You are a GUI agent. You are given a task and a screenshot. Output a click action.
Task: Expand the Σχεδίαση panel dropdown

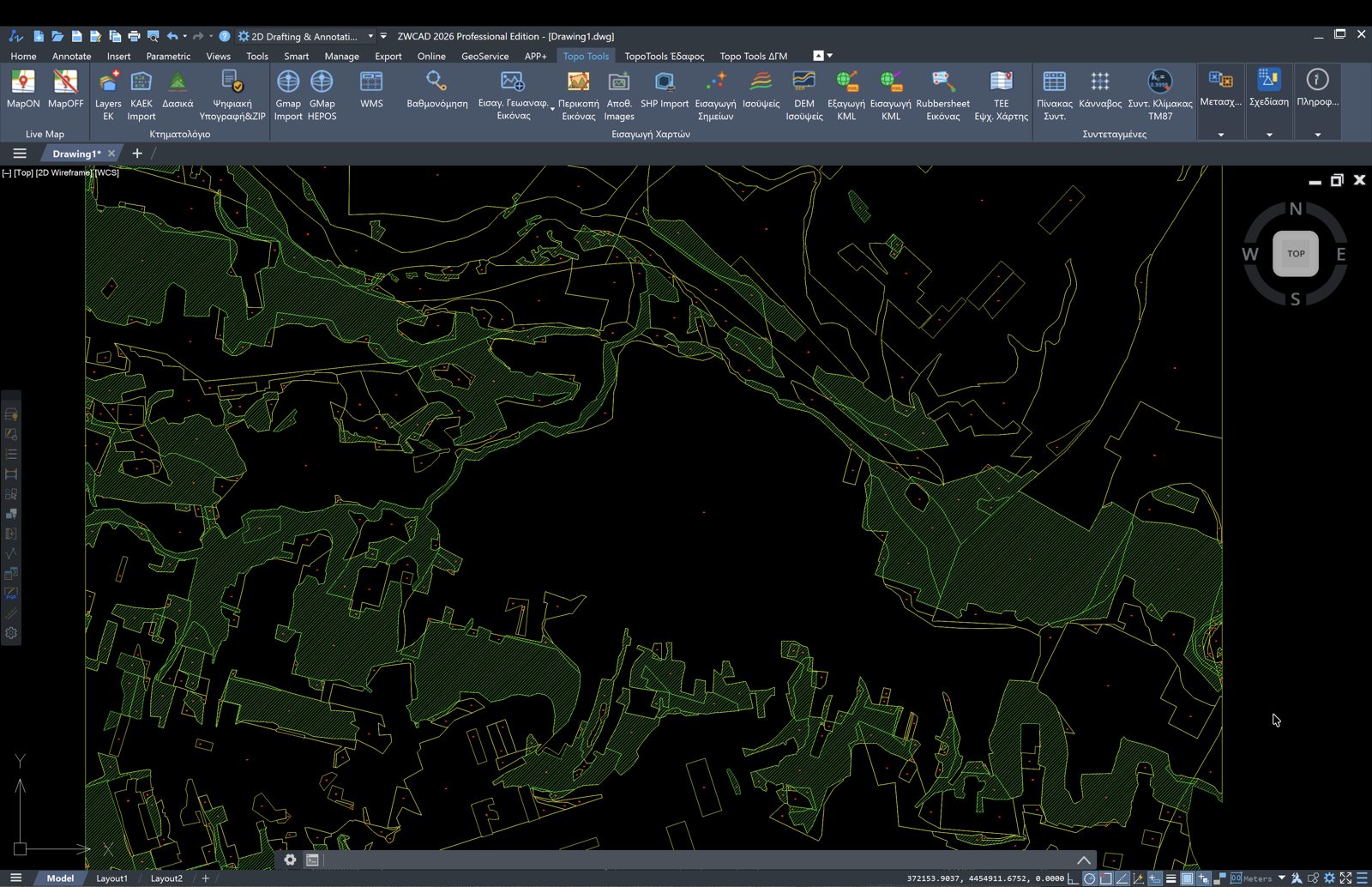click(x=1269, y=135)
